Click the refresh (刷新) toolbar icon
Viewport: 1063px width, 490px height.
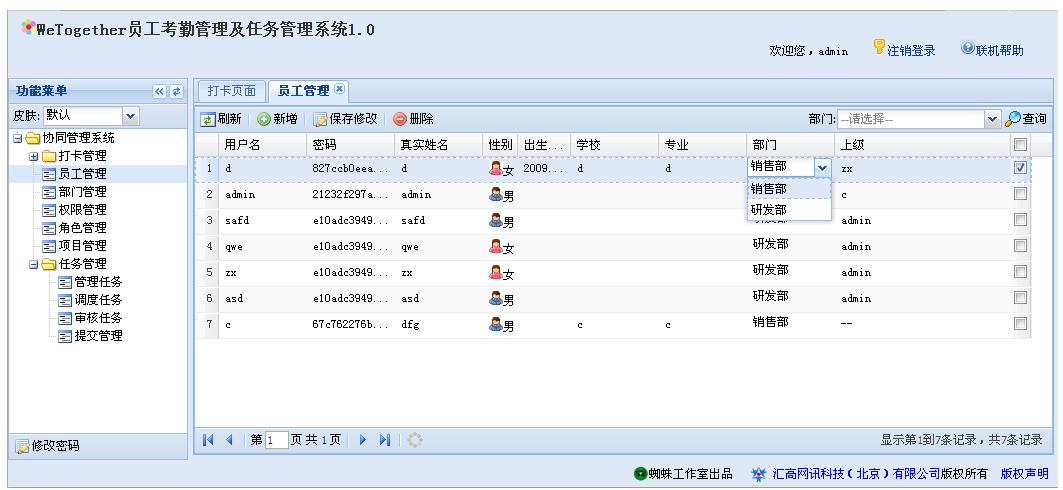coord(207,119)
